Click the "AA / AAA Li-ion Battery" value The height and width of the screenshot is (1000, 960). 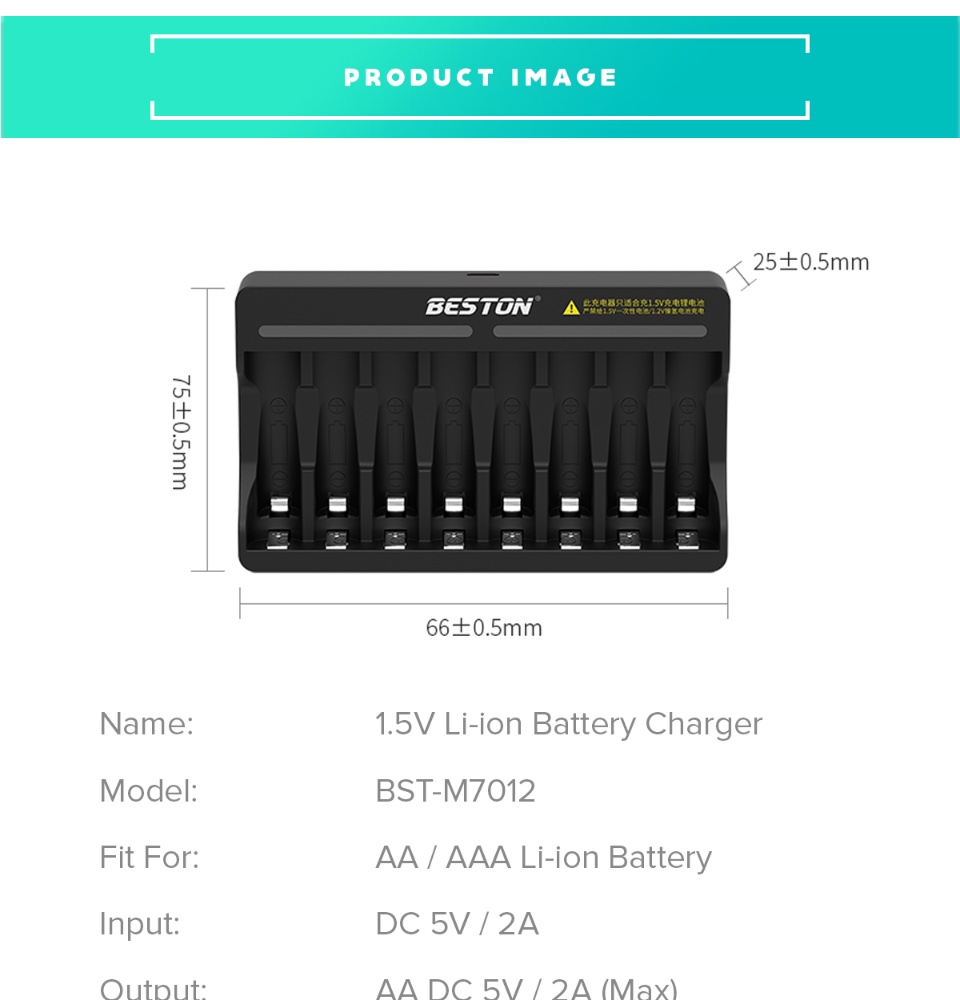point(543,857)
